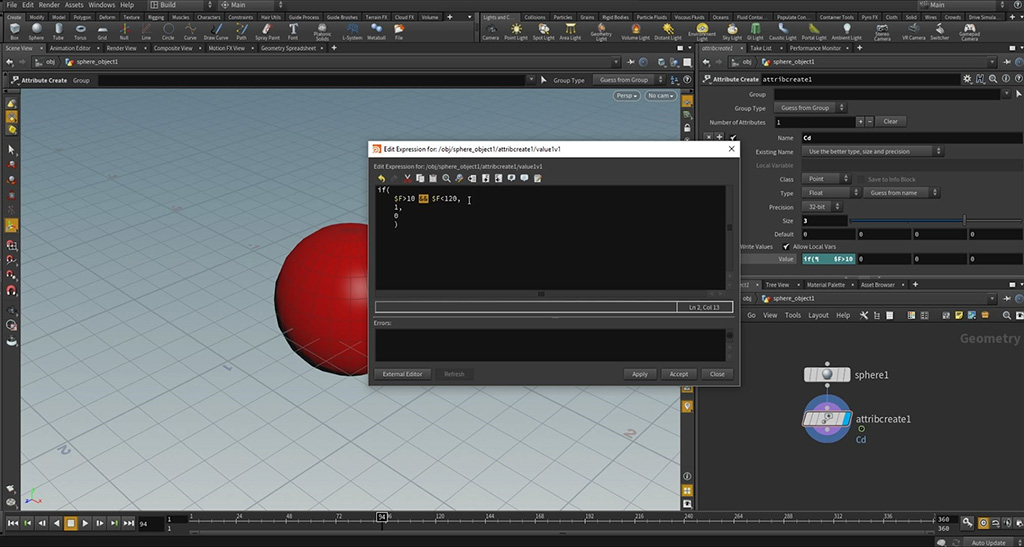
Task: Click the Size parameter slider handle
Action: tap(964, 220)
